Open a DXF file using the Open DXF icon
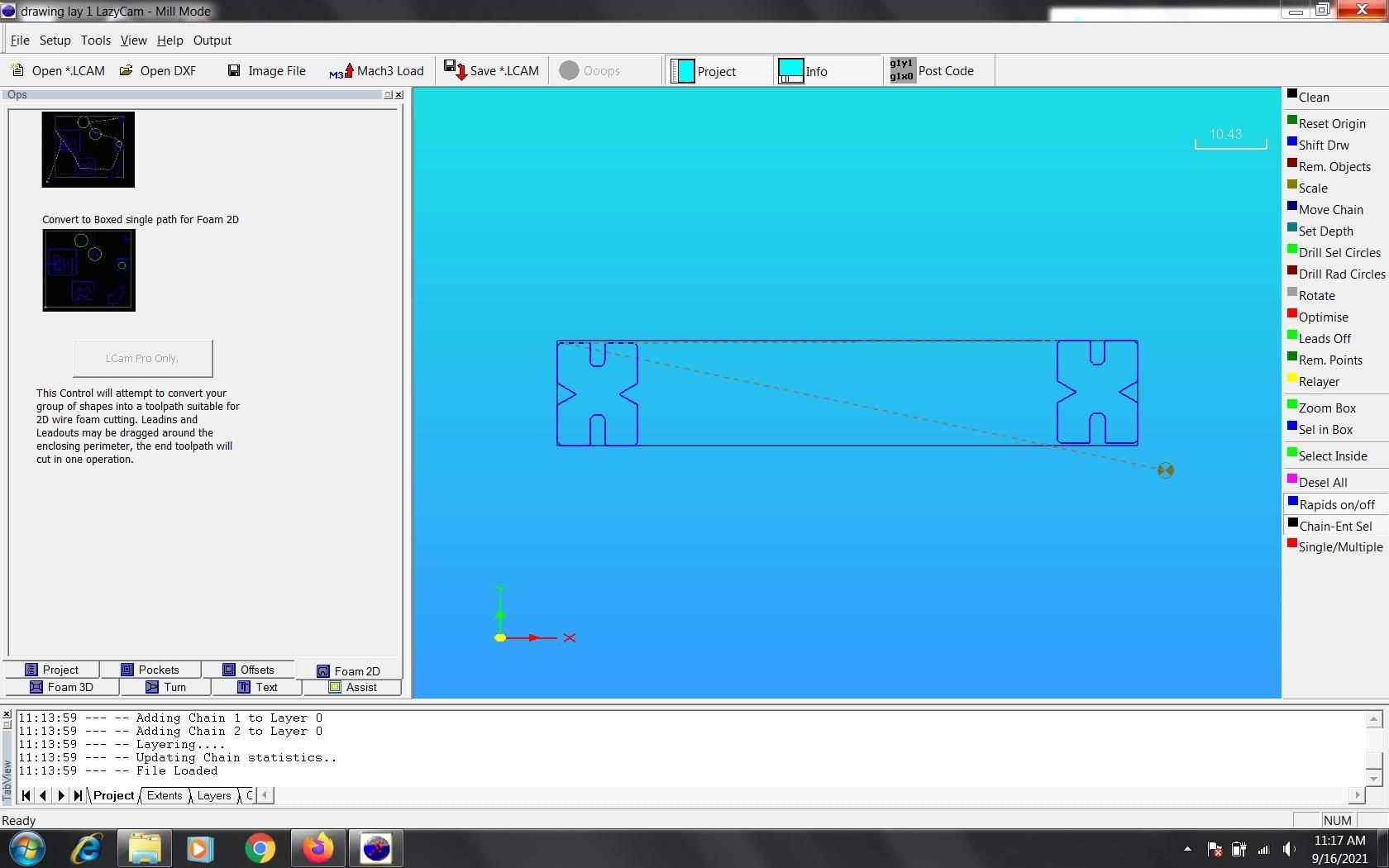Image resolution: width=1389 pixels, height=868 pixels. click(x=158, y=70)
